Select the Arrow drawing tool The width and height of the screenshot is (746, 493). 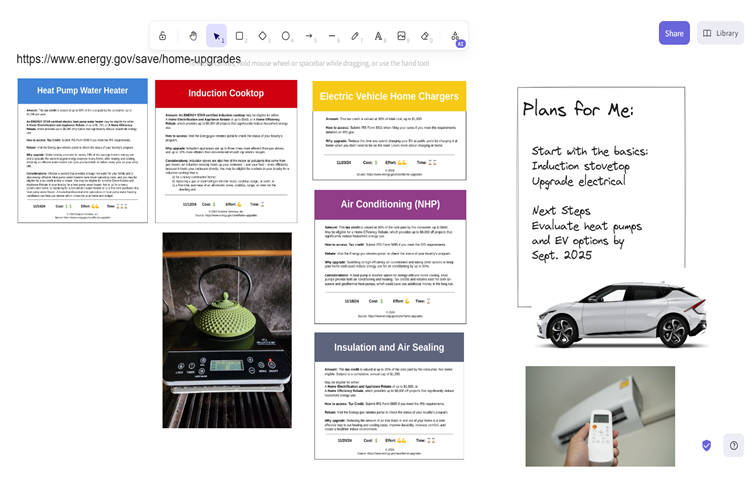coord(309,36)
